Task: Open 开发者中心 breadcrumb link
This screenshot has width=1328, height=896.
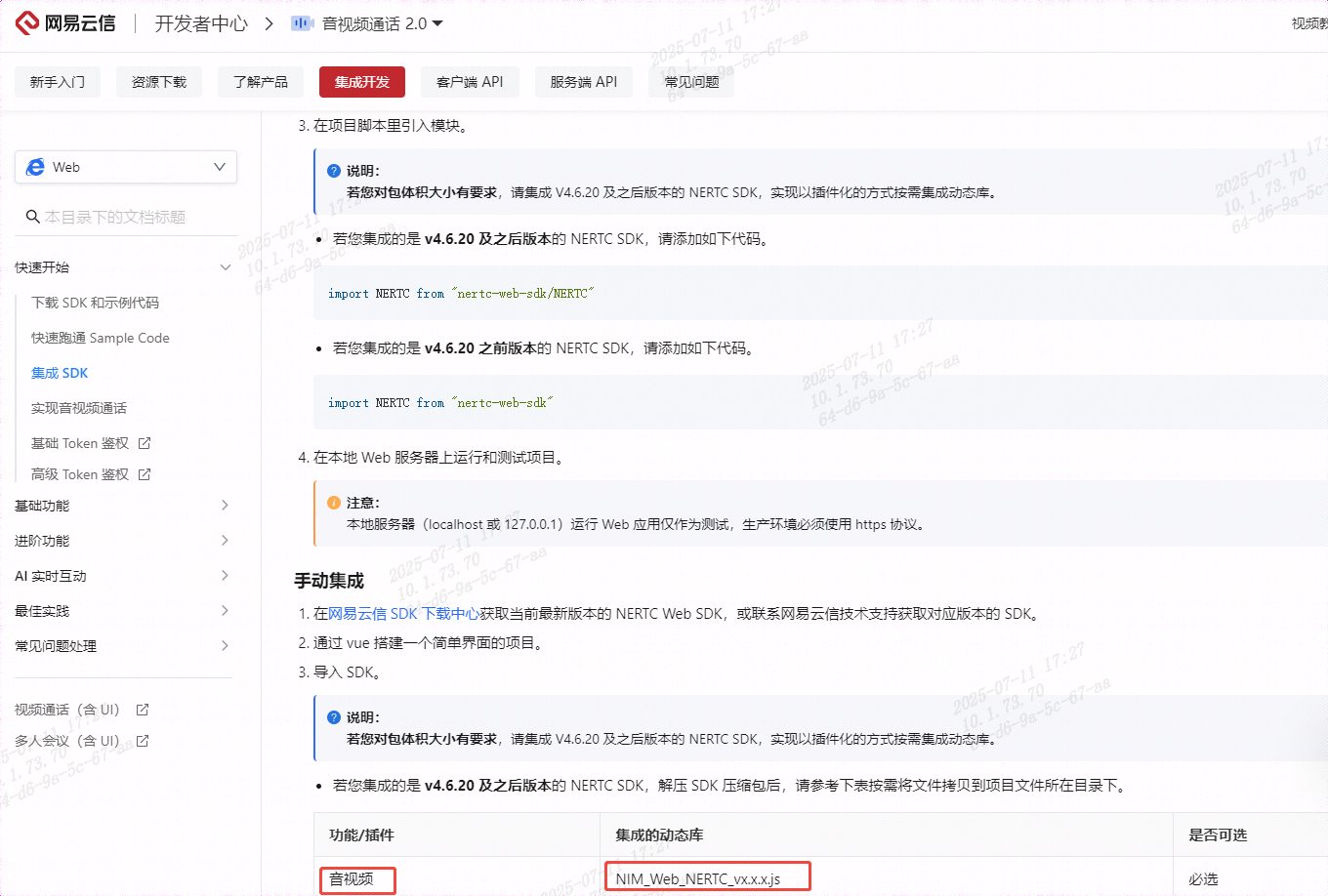Action: (201, 23)
